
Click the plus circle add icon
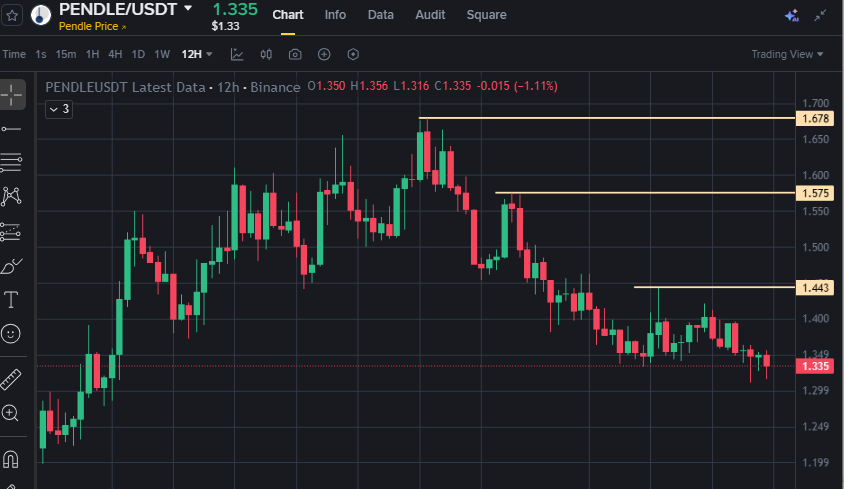[324, 54]
